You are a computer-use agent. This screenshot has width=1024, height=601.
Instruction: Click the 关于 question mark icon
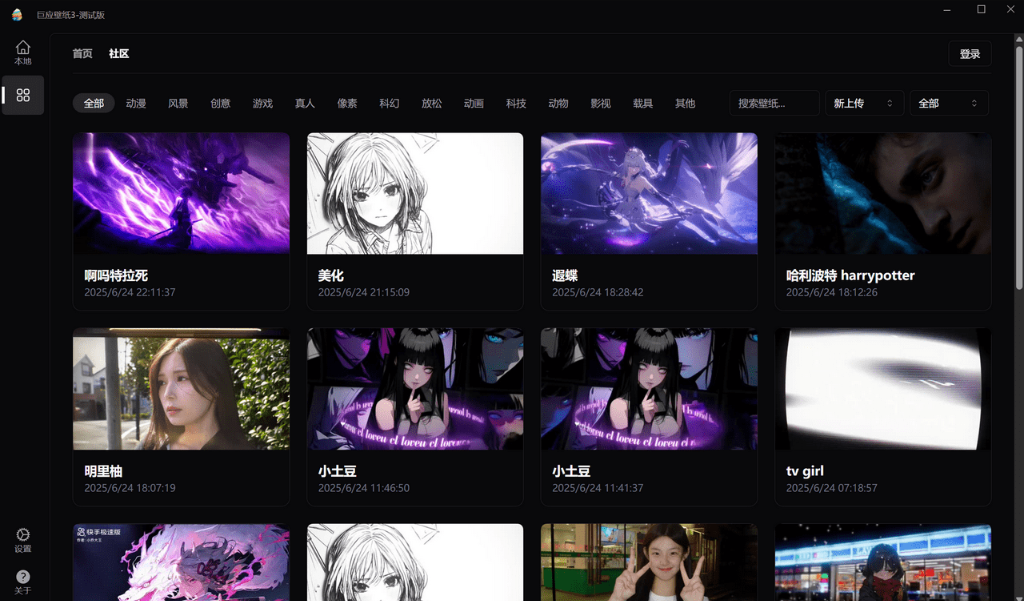pos(23,578)
